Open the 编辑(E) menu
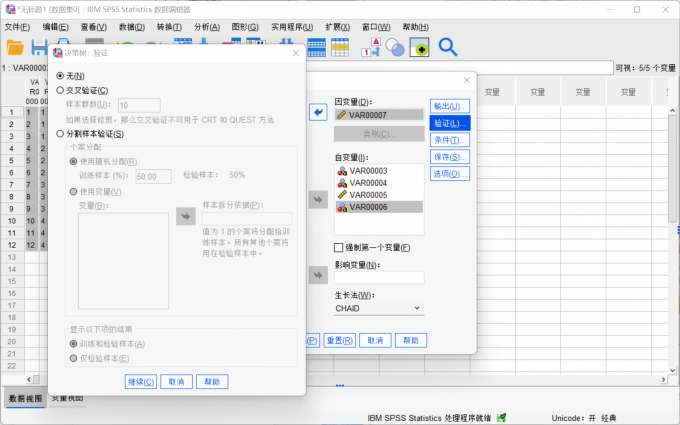Screen dimensions: 680x425 click(56, 27)
